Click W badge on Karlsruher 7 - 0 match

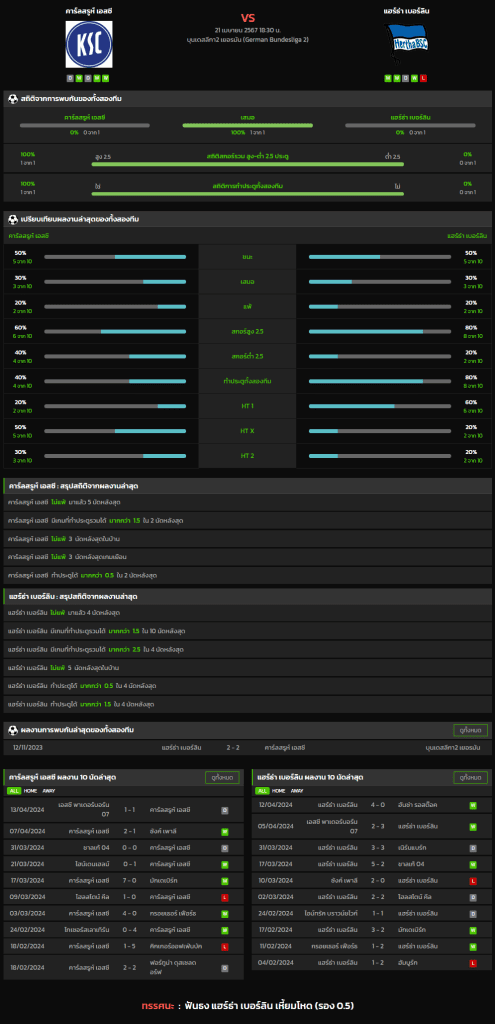click(225, 880)
